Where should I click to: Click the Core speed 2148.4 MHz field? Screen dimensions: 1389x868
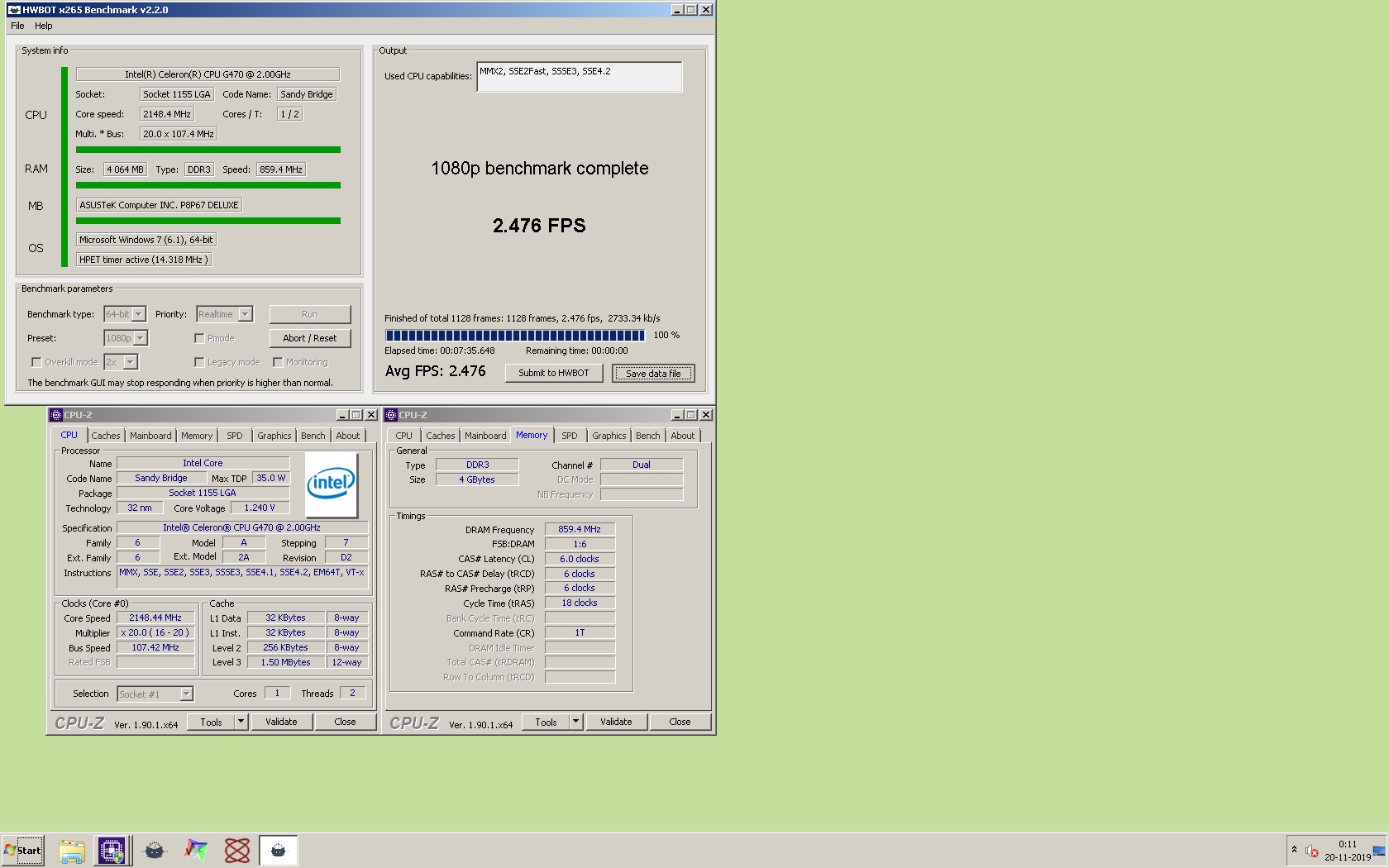pos(167,114)
